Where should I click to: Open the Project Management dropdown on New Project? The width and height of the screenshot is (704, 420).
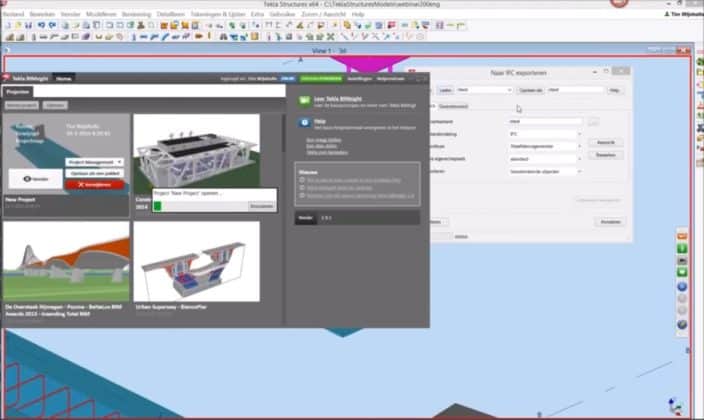coord(94,162)
